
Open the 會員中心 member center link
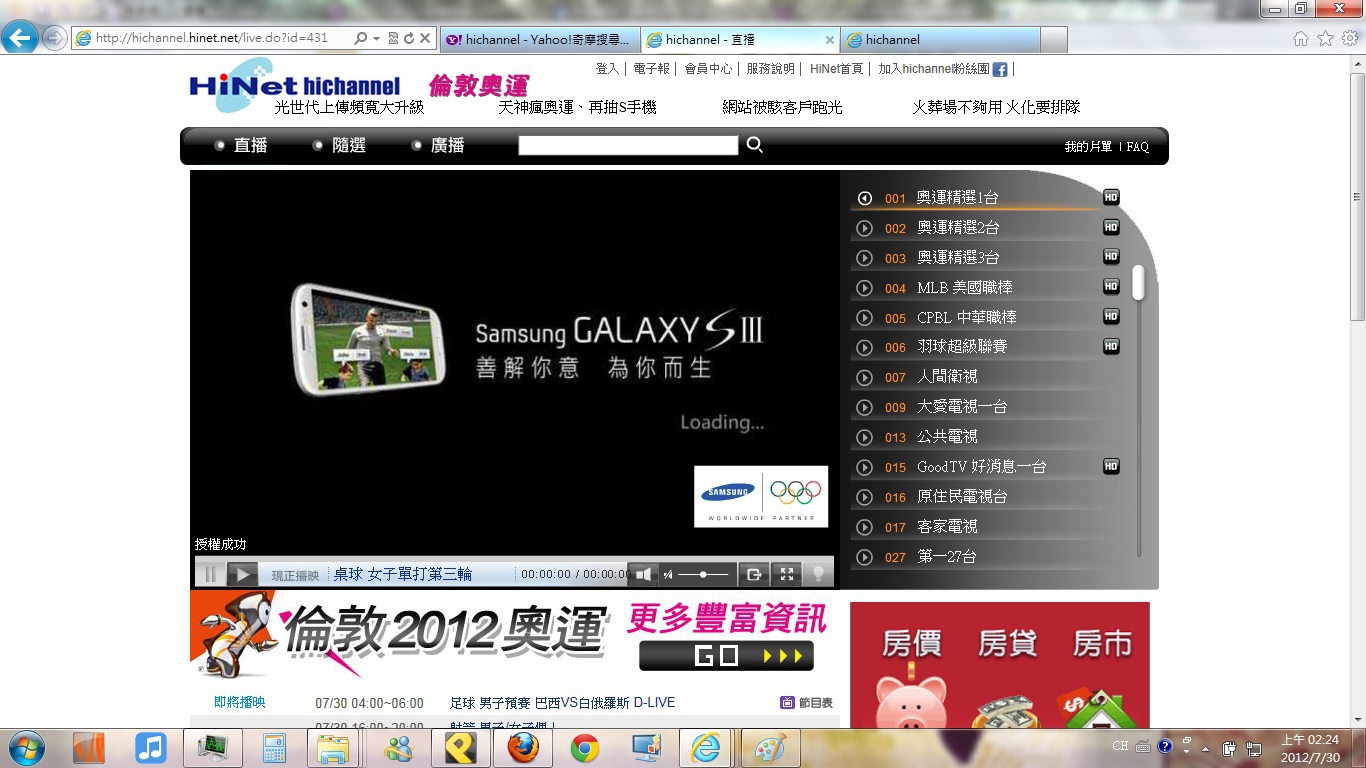point(708,69)
